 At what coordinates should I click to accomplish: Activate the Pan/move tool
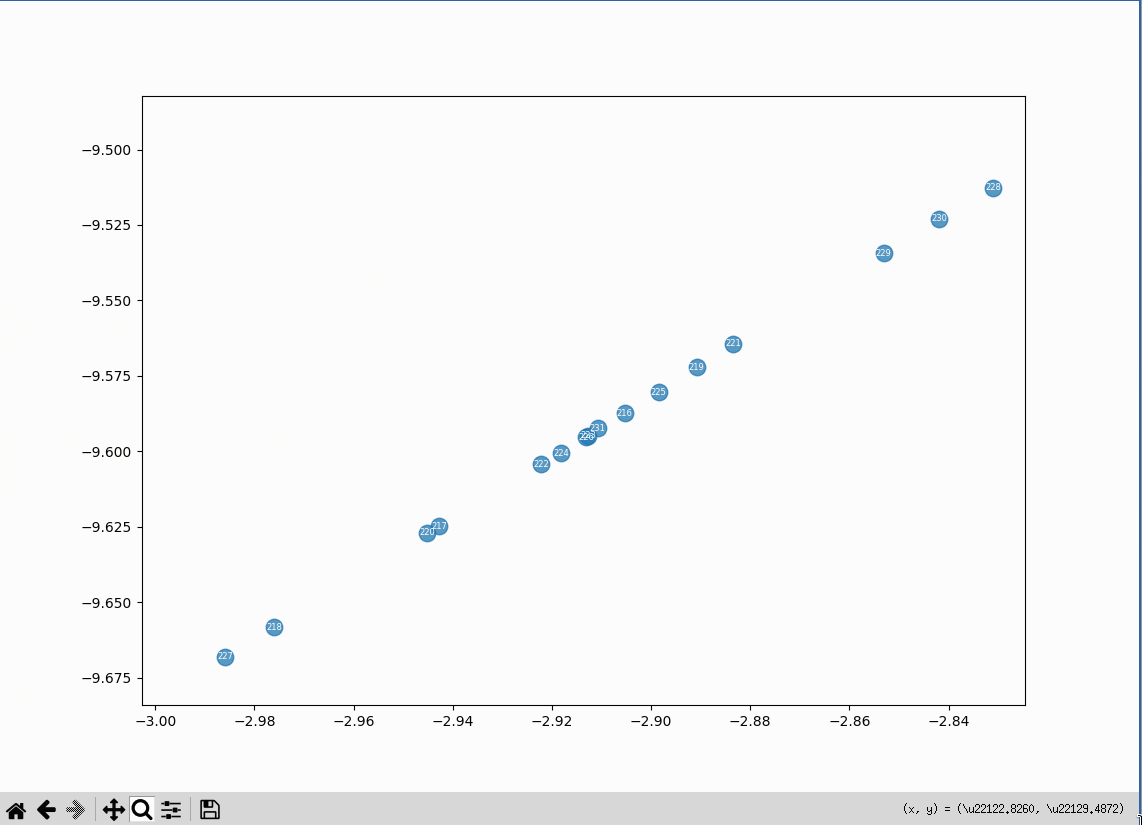112,809
